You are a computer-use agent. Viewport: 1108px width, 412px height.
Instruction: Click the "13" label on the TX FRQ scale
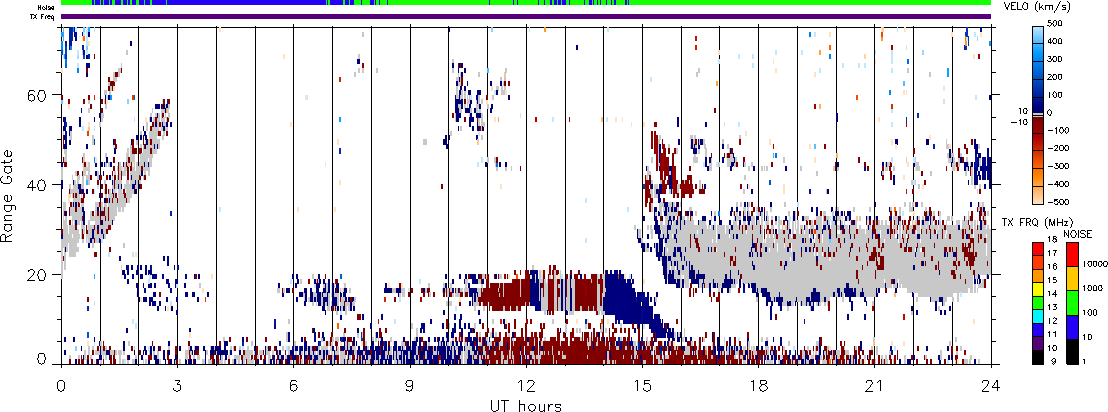pyautogui.click(x=1053, y=307)
